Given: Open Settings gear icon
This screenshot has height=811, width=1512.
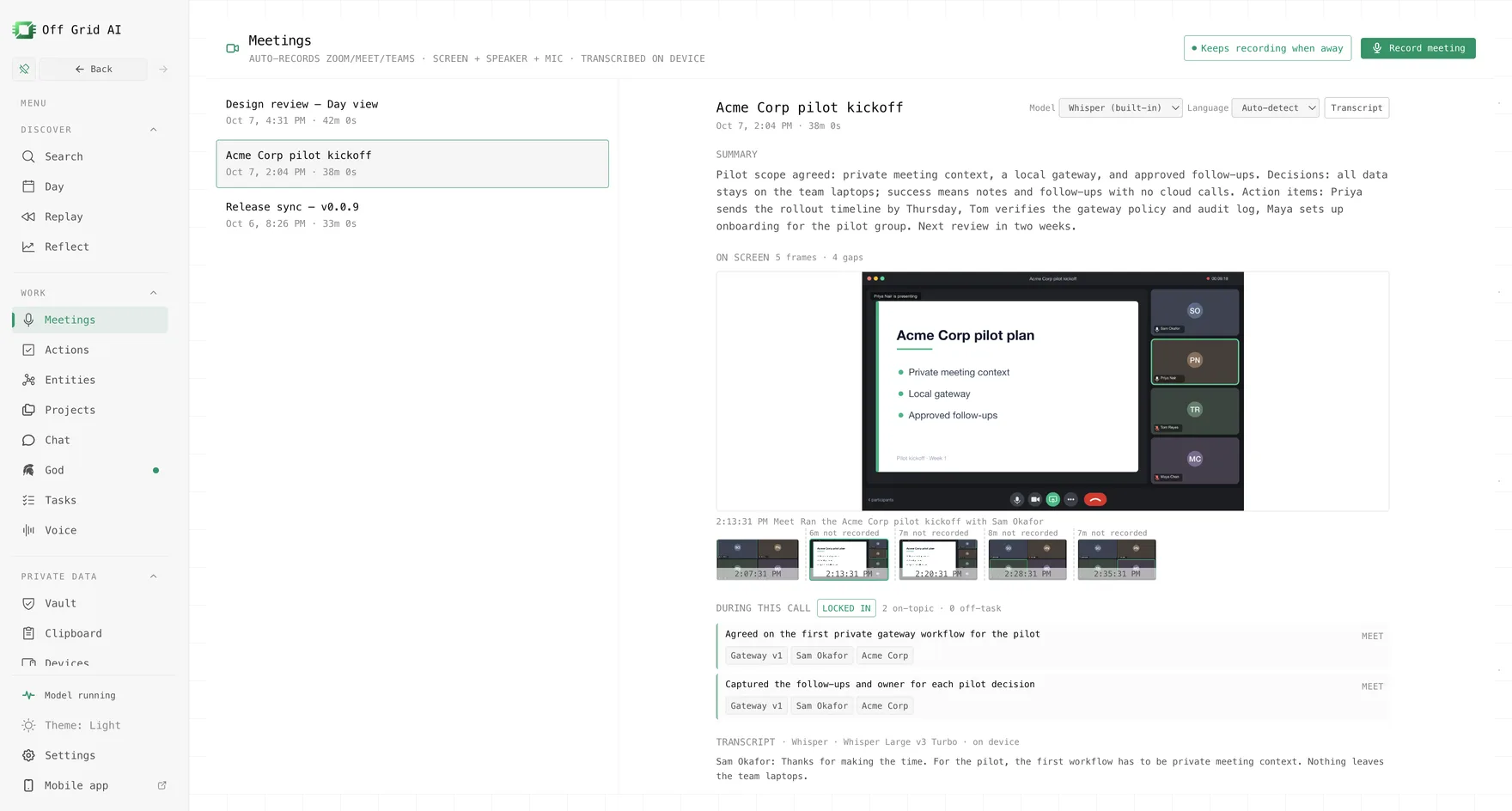Looking at the screenshot, I should click(x=28, y=755).
